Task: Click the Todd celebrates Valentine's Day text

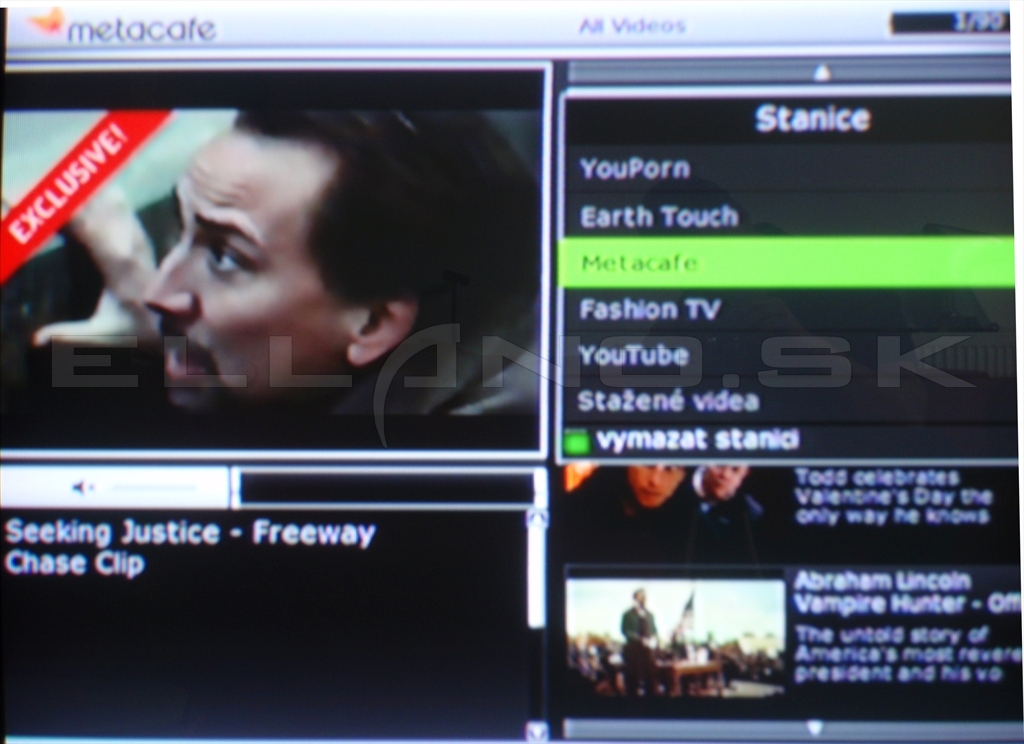Action: (x=893, y=496)
